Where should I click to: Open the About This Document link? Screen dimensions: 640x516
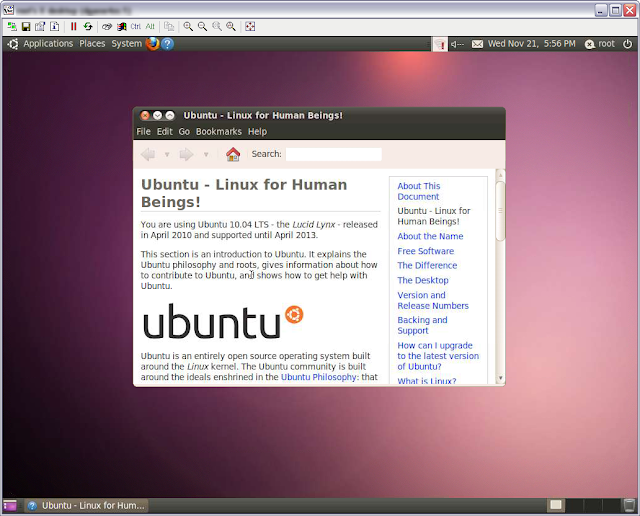419,191
